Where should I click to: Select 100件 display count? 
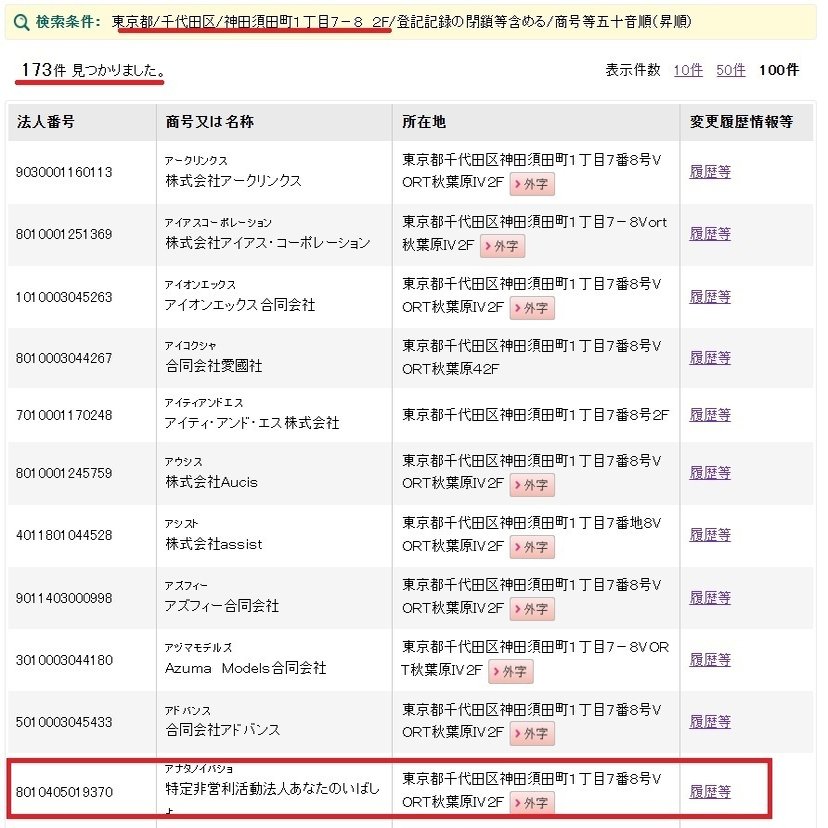[x=778, y=70]
